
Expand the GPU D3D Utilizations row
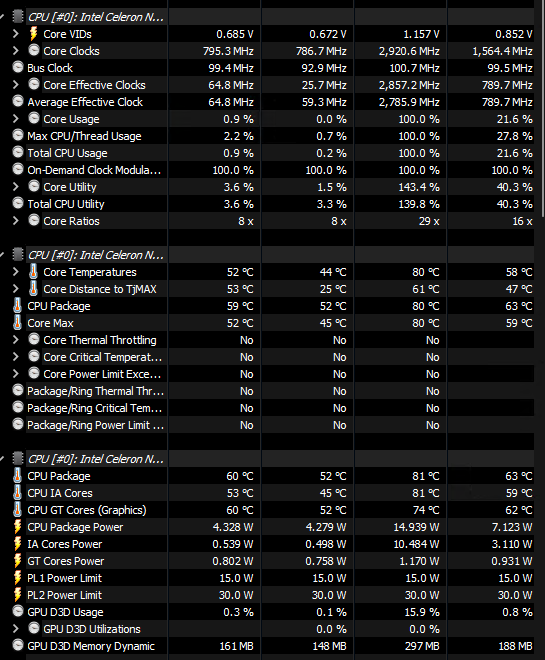pos(16,628)
